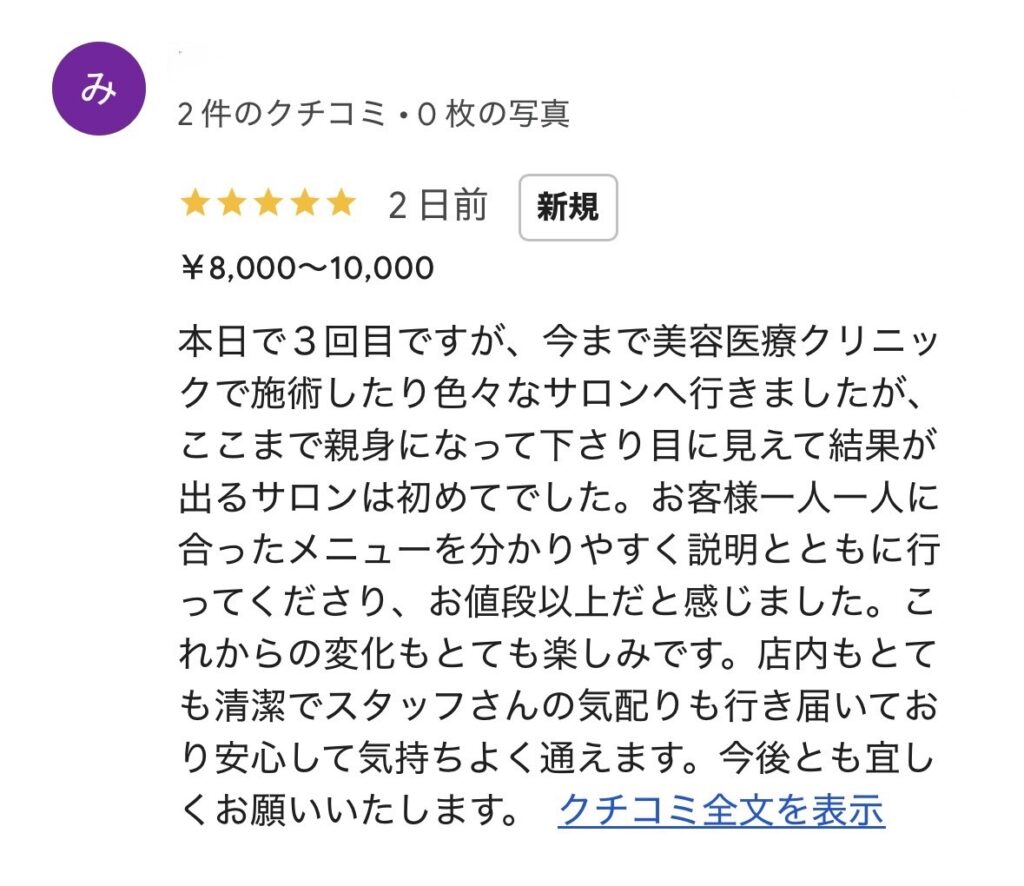
Task: Select the fifth yellow rating star
Action: tap(341, 203)
